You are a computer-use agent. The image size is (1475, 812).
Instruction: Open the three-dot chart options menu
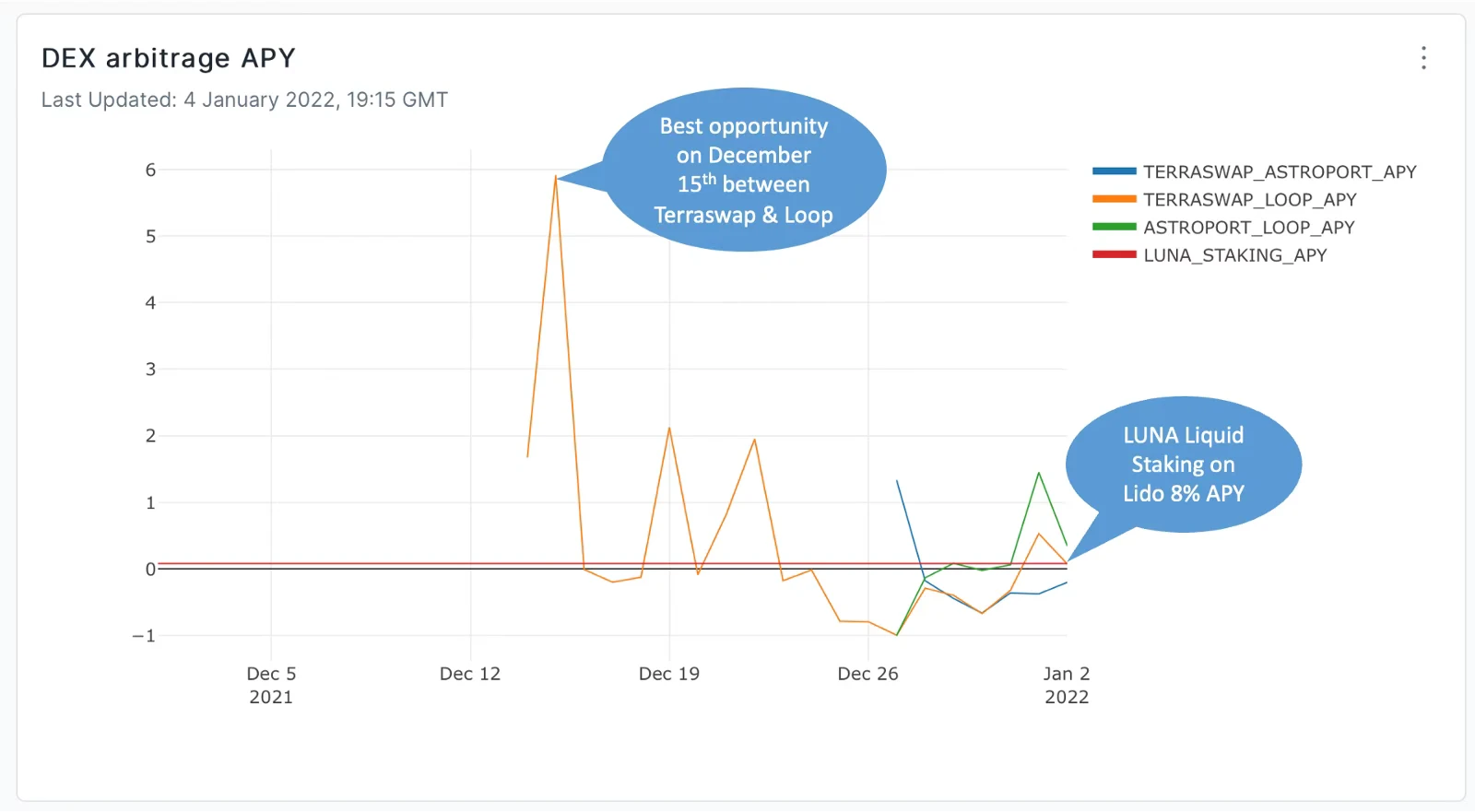tap(1423, 58)
